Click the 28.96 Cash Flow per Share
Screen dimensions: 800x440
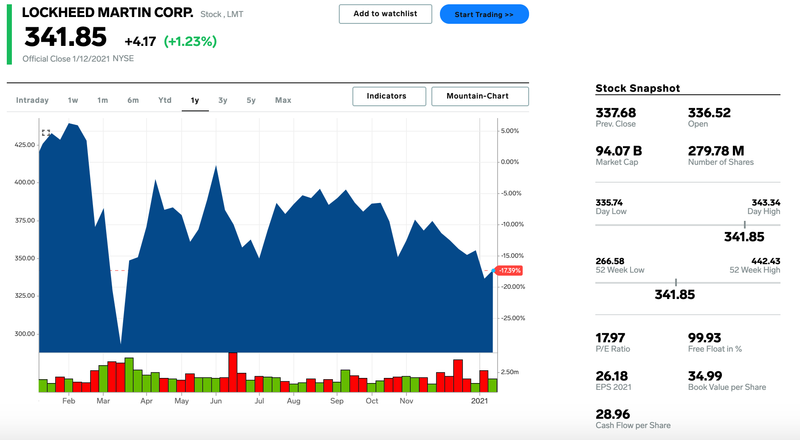pyautogui.click(x=613, y=414)
